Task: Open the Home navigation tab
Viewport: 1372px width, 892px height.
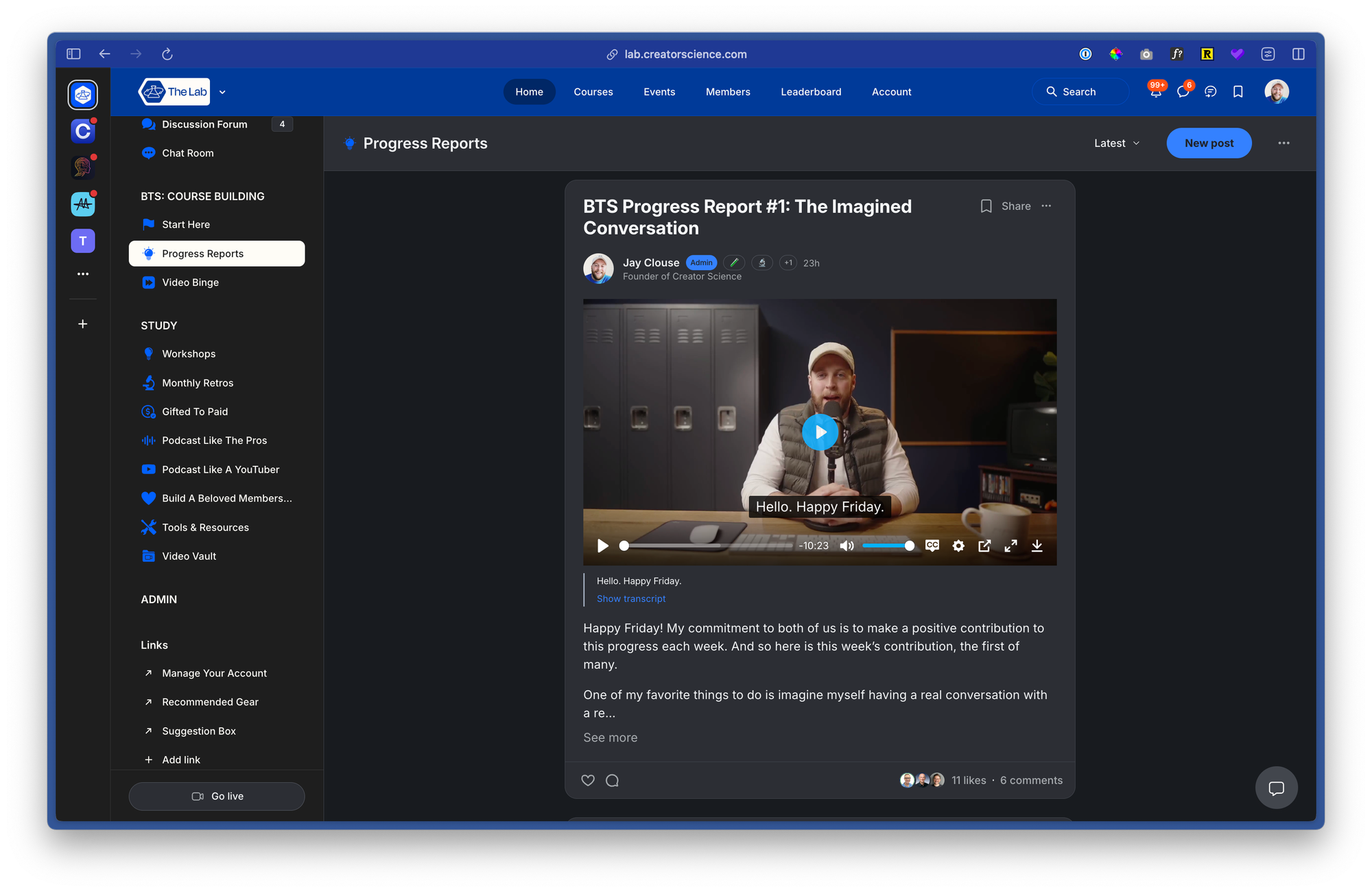Action: [529, 92]
